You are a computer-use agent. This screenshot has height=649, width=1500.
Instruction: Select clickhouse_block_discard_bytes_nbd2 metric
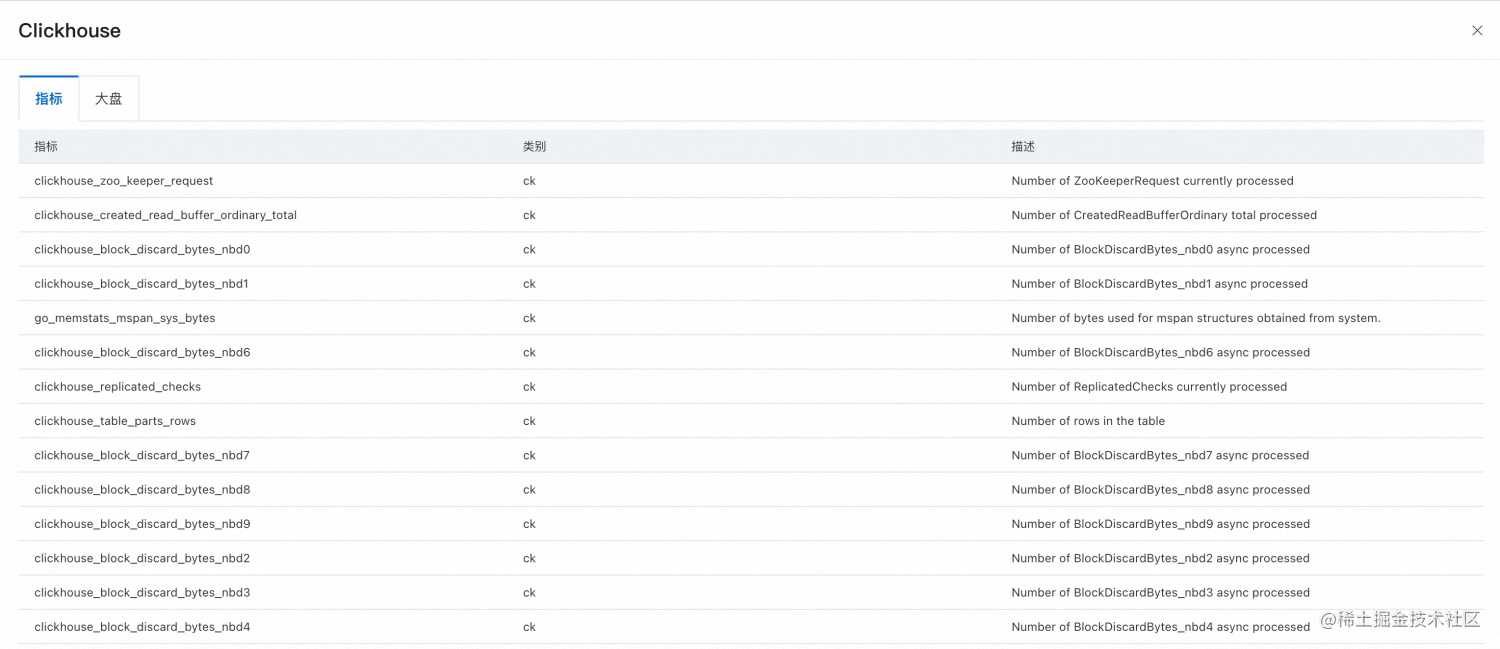pos(142,558)
